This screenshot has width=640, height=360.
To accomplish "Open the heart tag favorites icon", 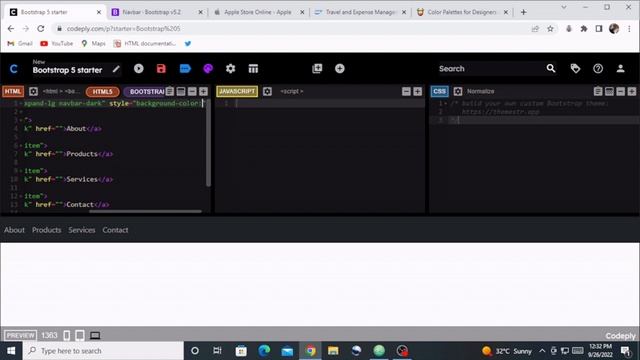I will (576, 69).
